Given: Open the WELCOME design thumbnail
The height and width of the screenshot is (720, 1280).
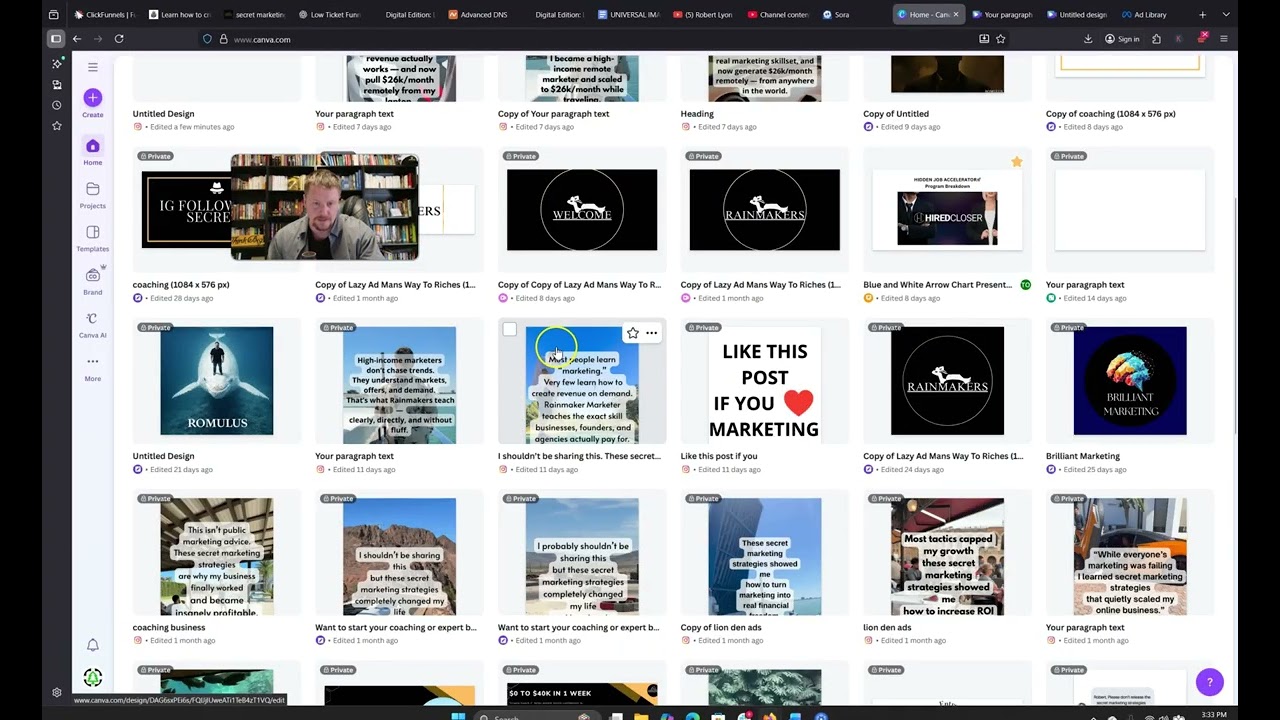Looking at the screenshot, I should pos(582,210).
